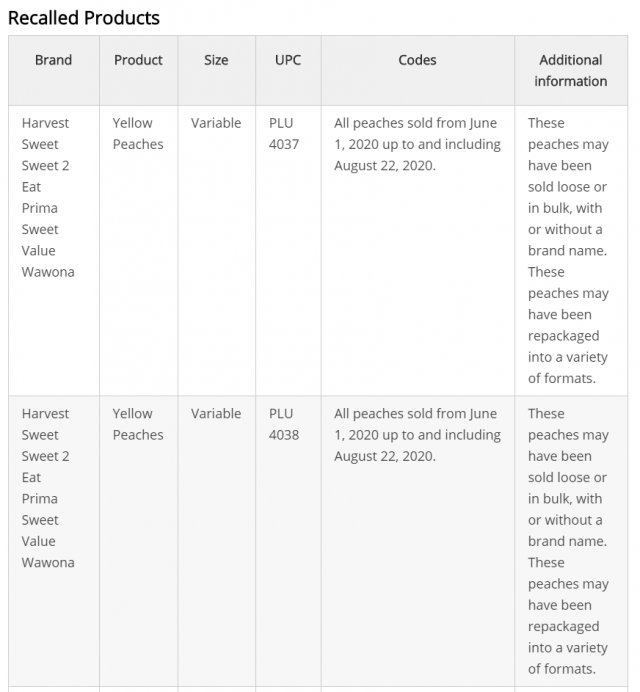Screen dimensions: 640x692
Task: Click the sale dates text in the PLU 4038 row
Action: [416, 435]
